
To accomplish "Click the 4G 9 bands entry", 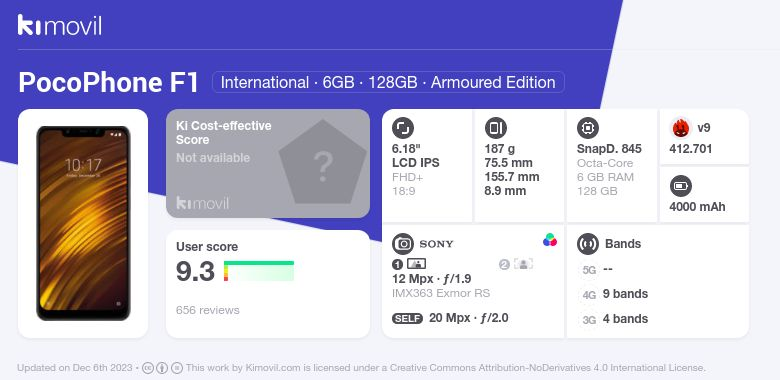I will [x=614, y=294].
